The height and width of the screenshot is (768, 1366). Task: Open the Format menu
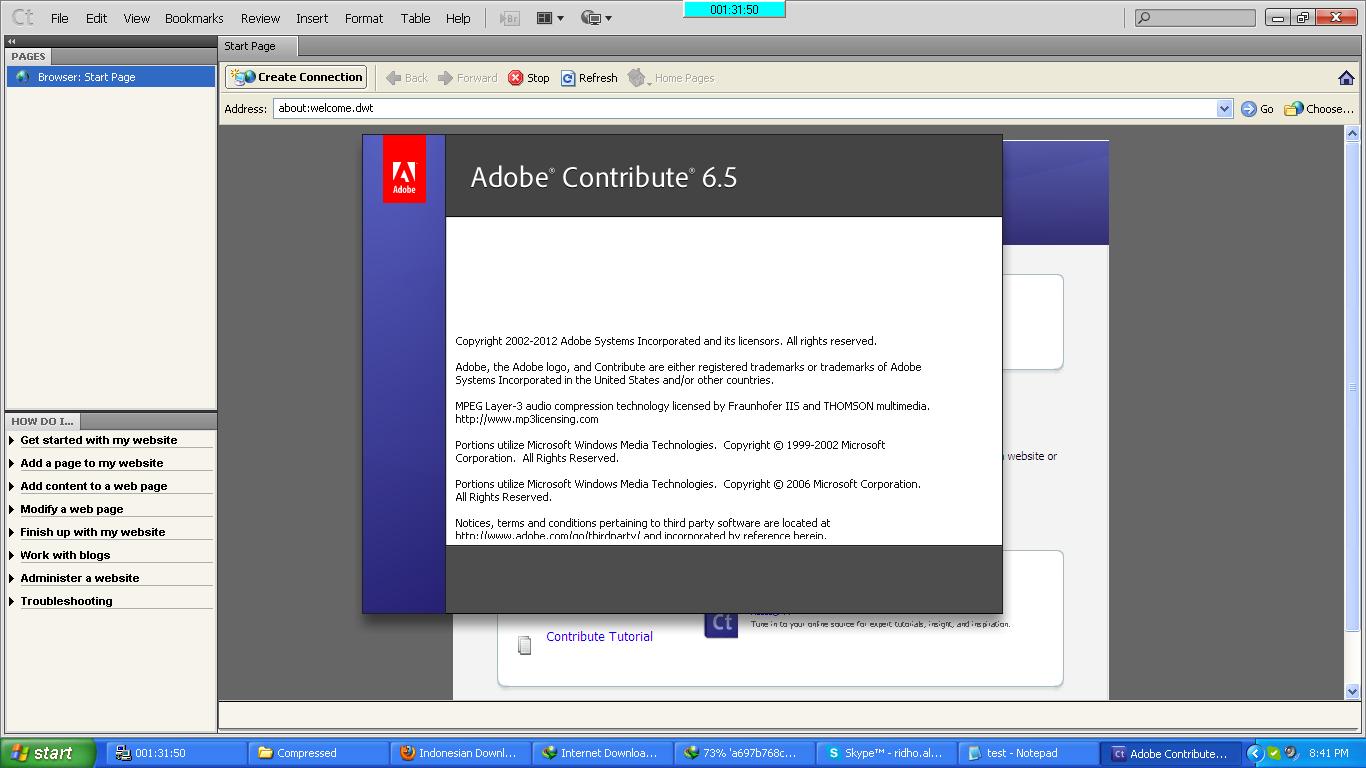(364, 18)
